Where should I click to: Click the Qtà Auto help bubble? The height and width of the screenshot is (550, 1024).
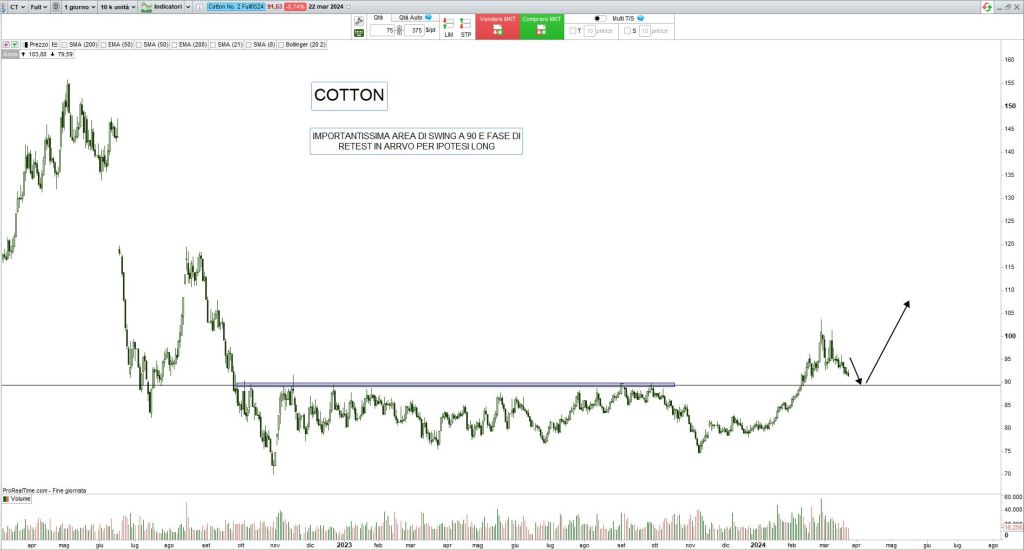(x=428, y=18)
